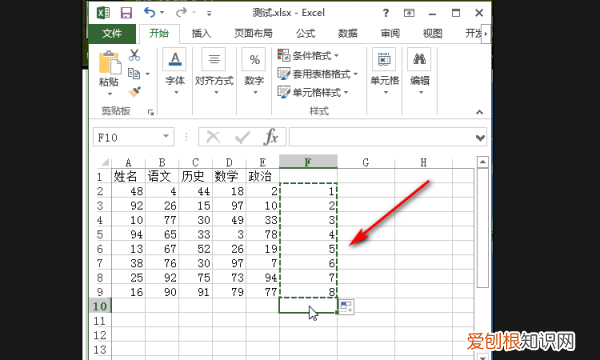Image resolution: width=600 pixels, height=360 pixels.
Task: Click cell F9 with value 8
Action: tap(308, 292)
